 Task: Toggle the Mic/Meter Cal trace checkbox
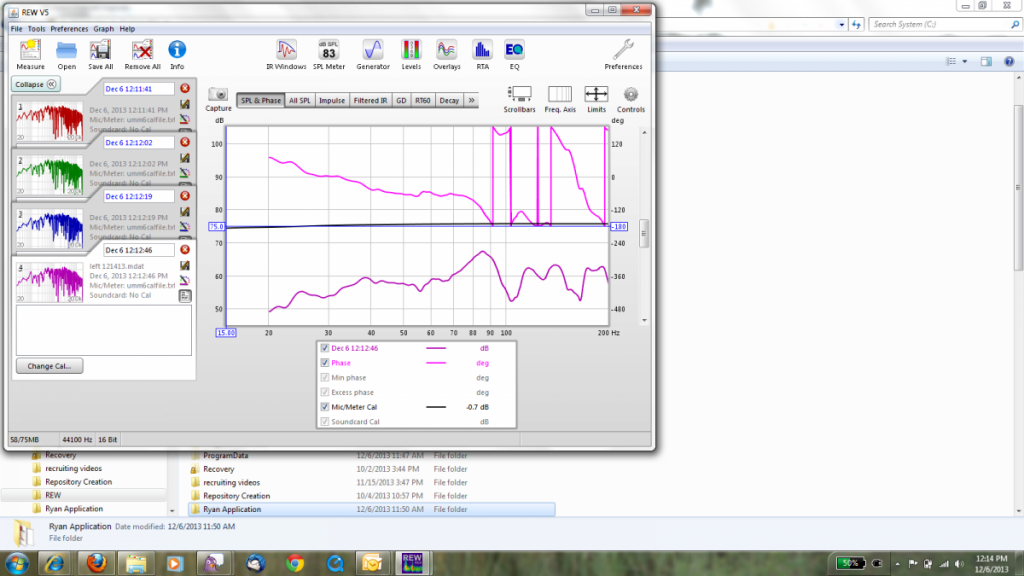click(324, 407)
